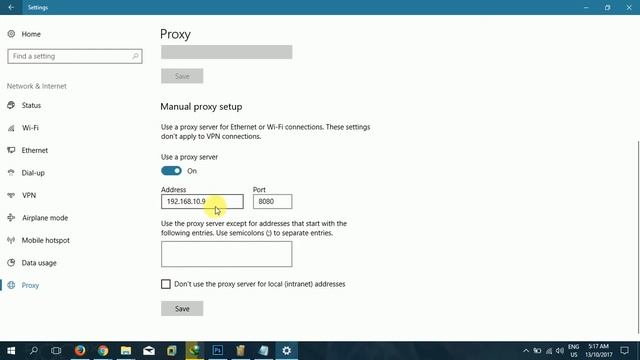Image resolution: width=640 pixels, height=360 pixels.
Task: Click the Find a setting search box
Action: 75,56
